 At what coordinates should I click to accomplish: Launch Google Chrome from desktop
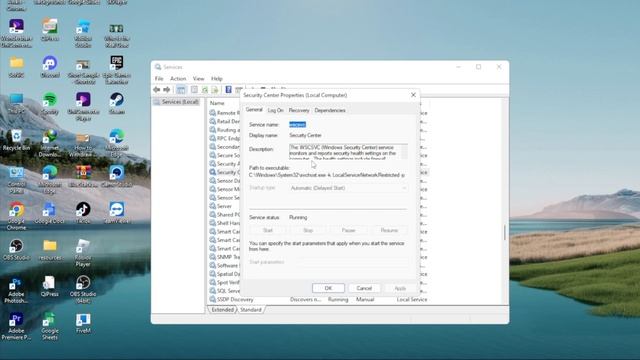pyautogui.click(x=16, y=216)
